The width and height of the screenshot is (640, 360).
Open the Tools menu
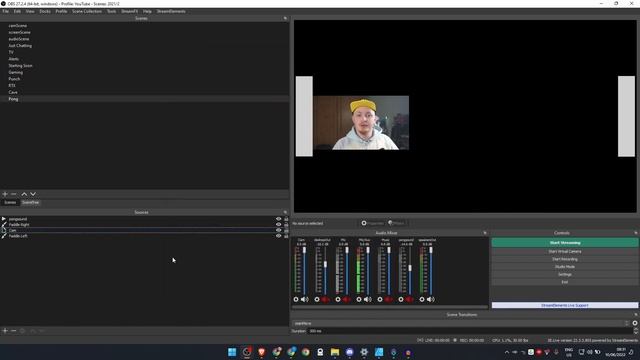(111, 11)
